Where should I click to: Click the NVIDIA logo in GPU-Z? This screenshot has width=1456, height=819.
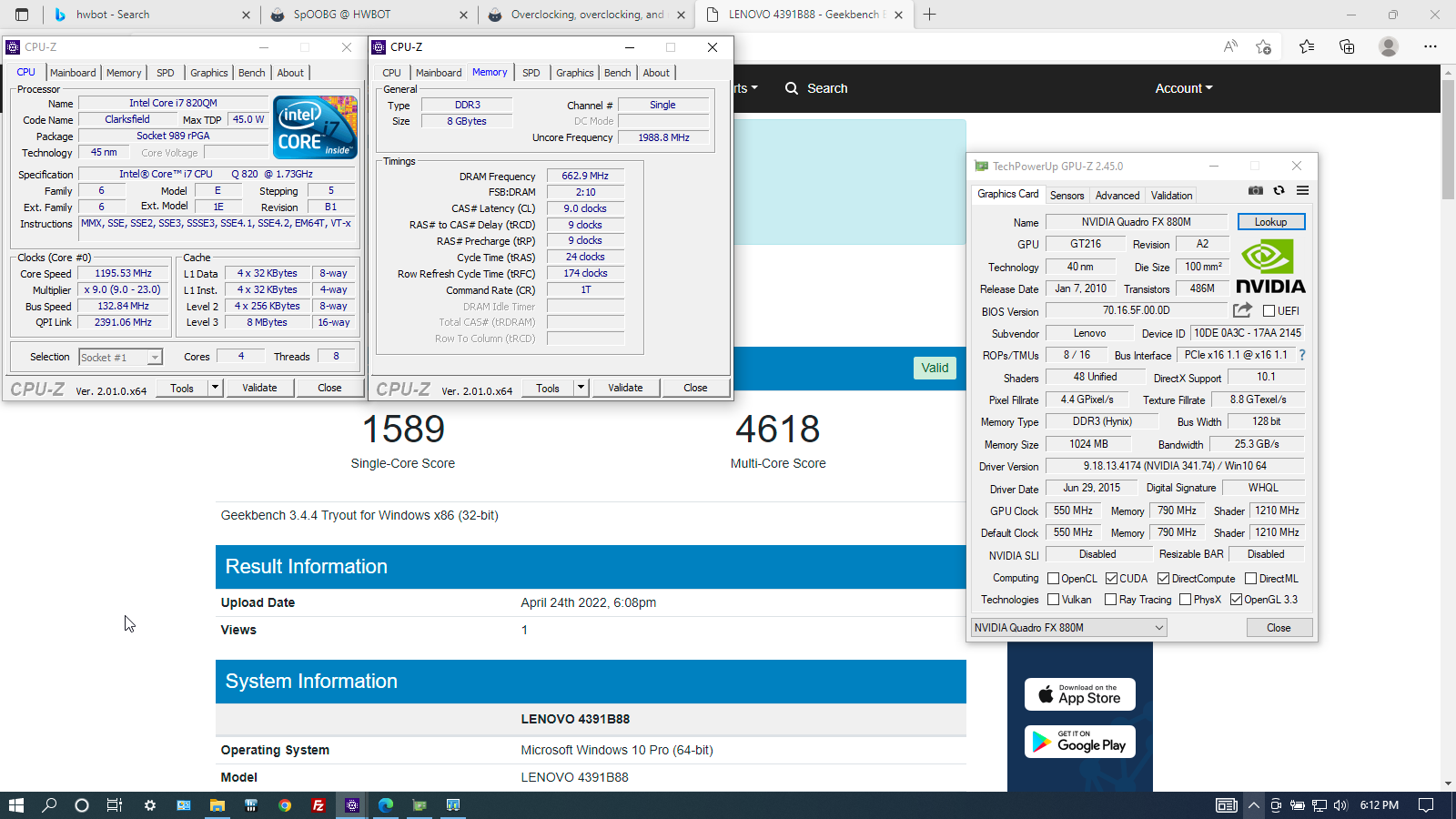click(1270, 267)
